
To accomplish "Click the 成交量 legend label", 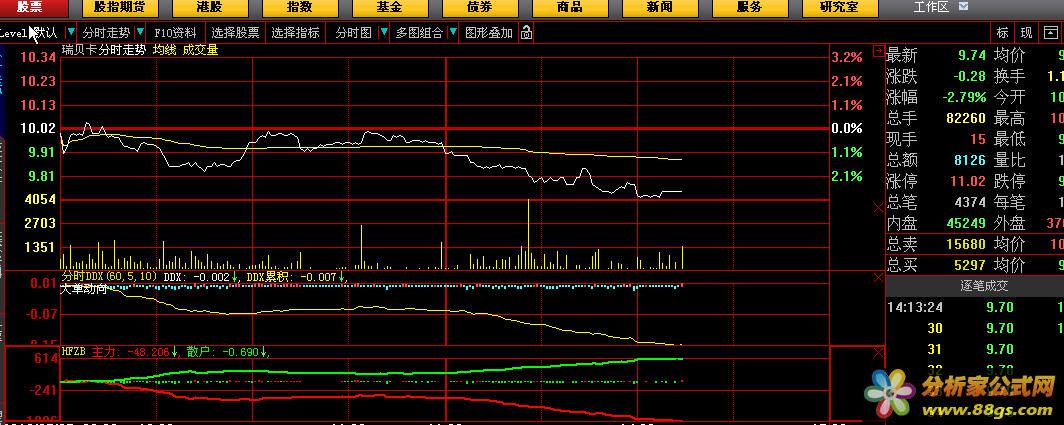I will 200,50.
